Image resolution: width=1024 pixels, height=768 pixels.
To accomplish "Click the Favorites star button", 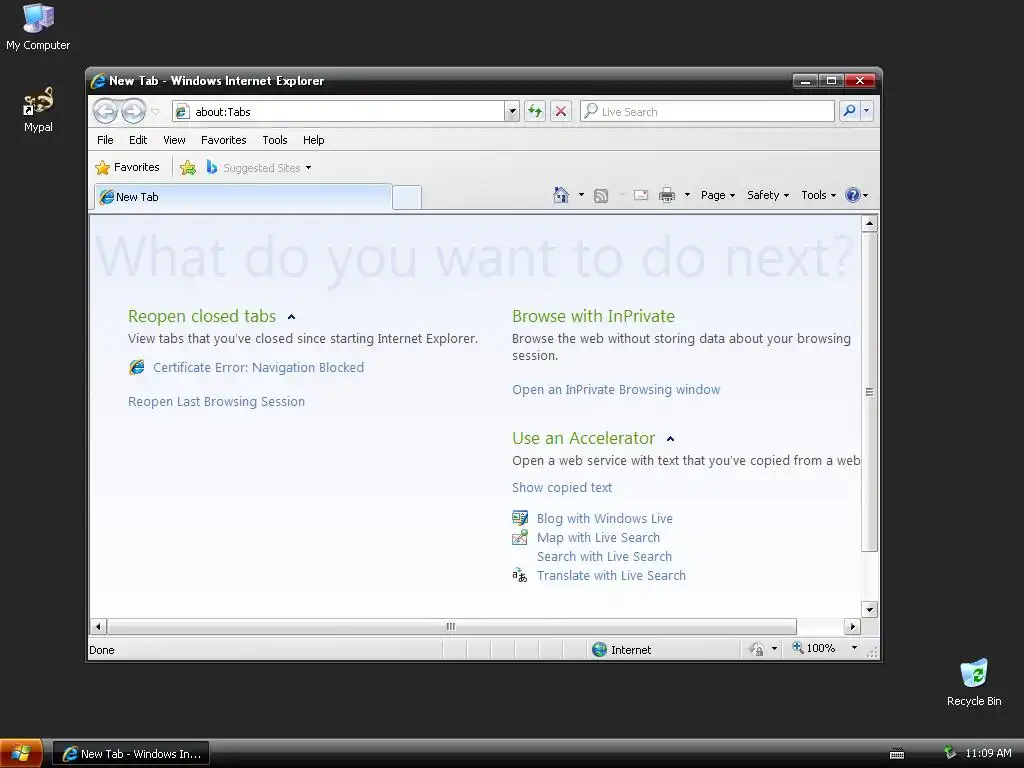I will tap(127, 167).
